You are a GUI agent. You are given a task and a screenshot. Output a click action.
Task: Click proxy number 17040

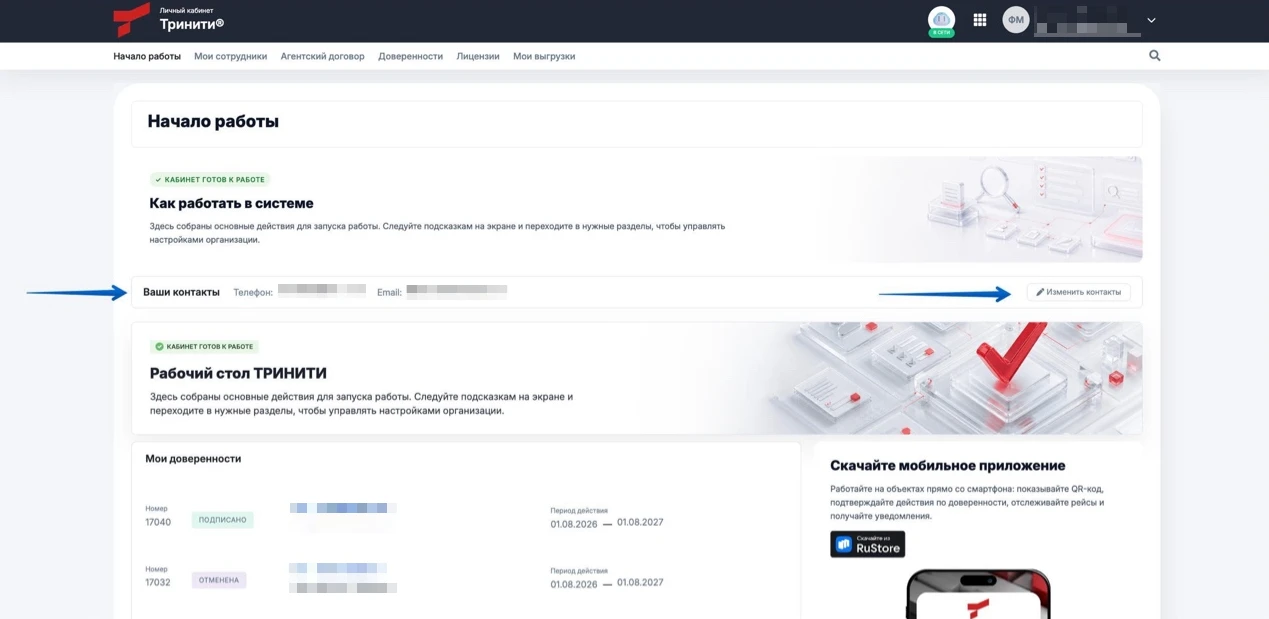(x=158, y=522)
